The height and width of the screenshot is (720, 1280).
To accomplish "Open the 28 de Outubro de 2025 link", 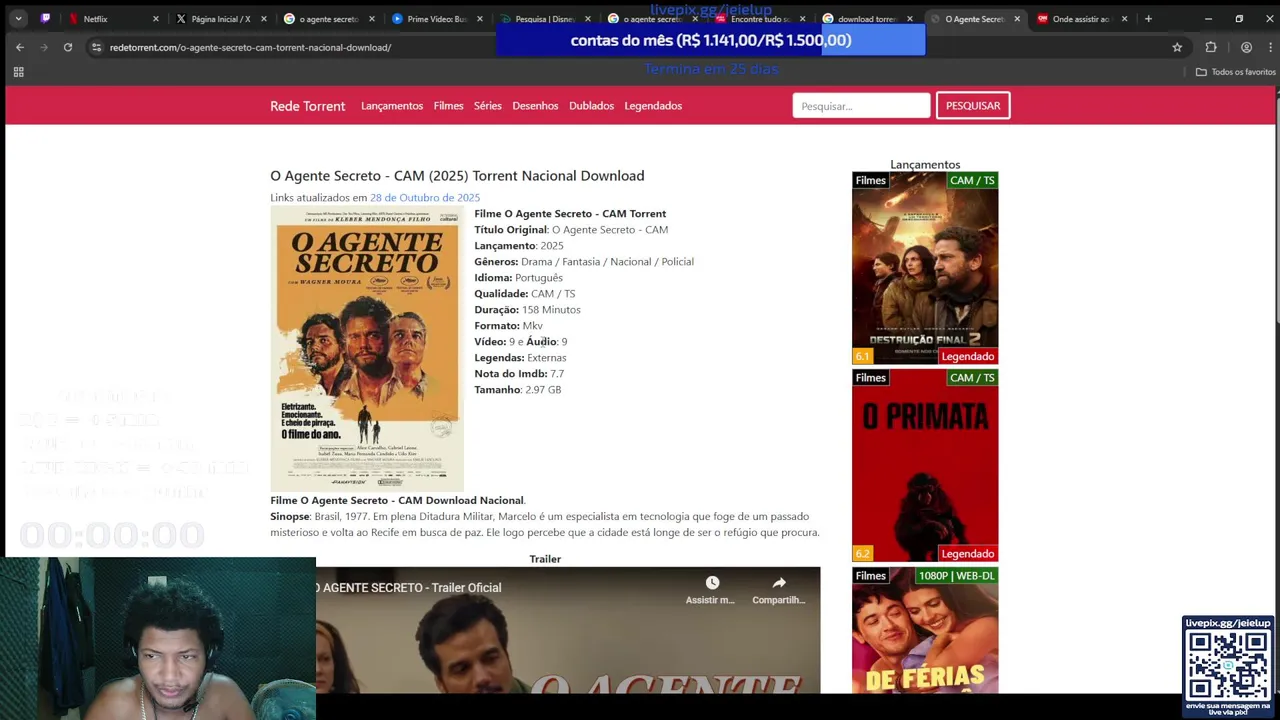I will point(425,198).
